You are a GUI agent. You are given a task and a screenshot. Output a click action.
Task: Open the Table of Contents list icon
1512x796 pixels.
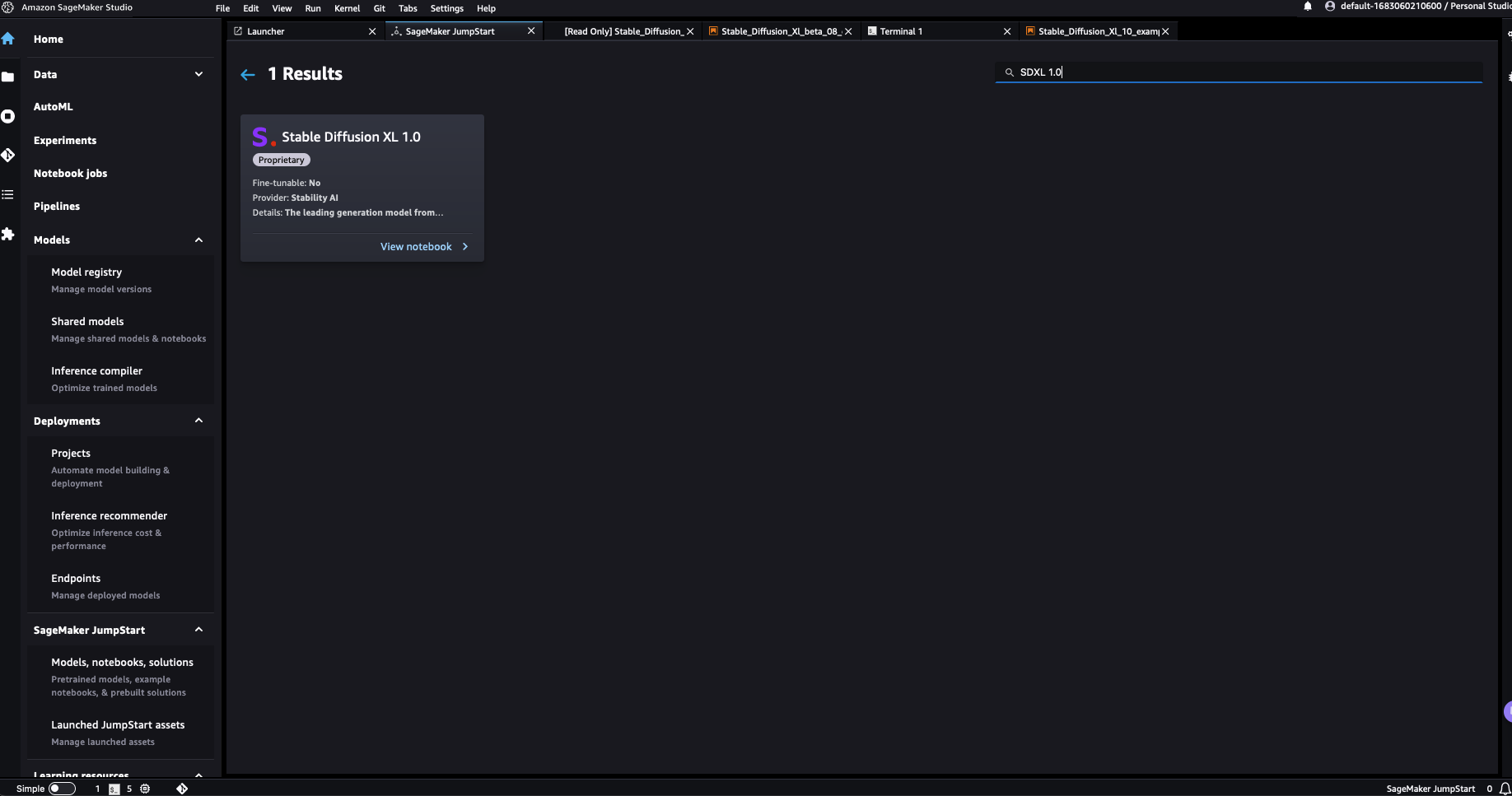pos(8,194)
